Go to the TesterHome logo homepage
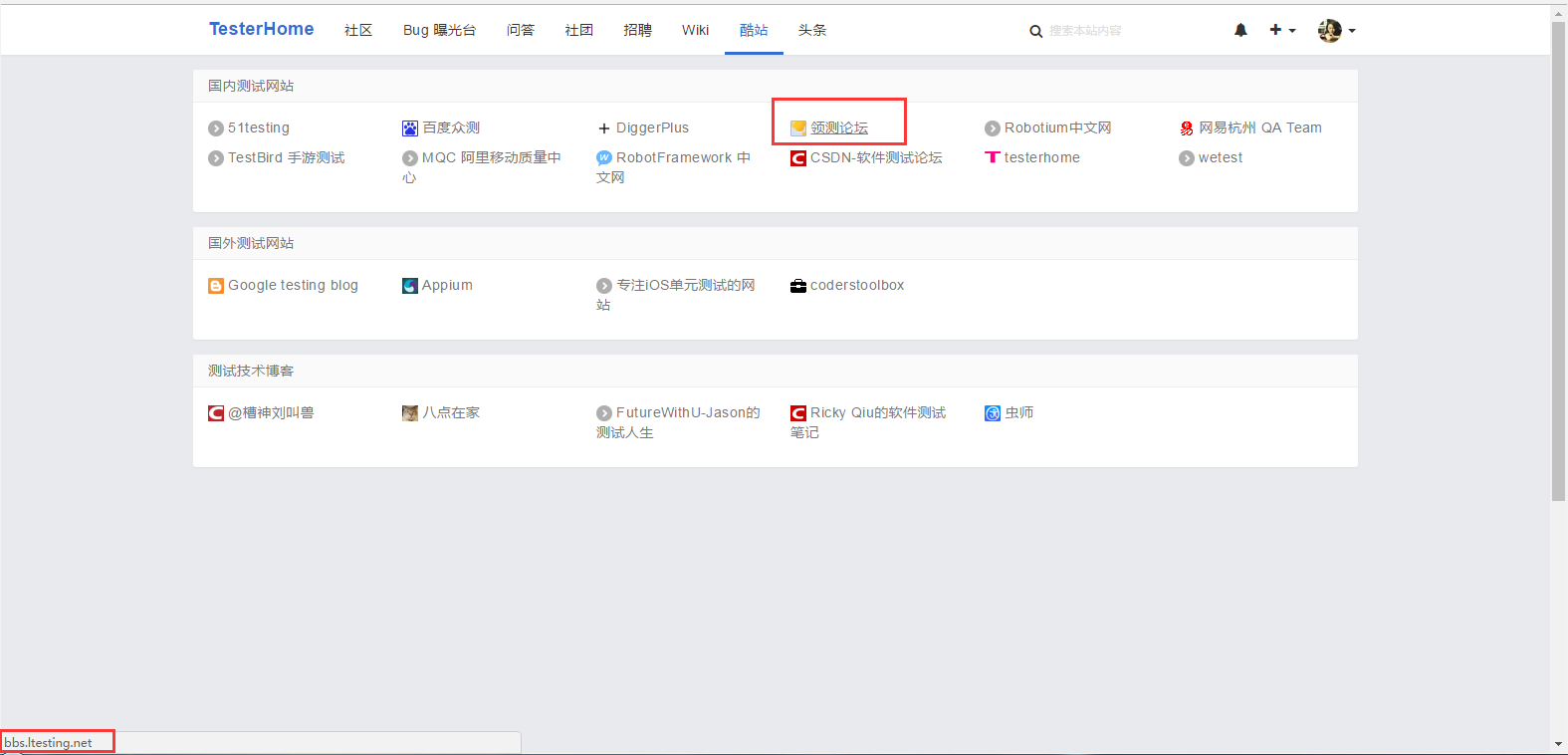This screenshot has height=755, width=1568. (261, 29)
